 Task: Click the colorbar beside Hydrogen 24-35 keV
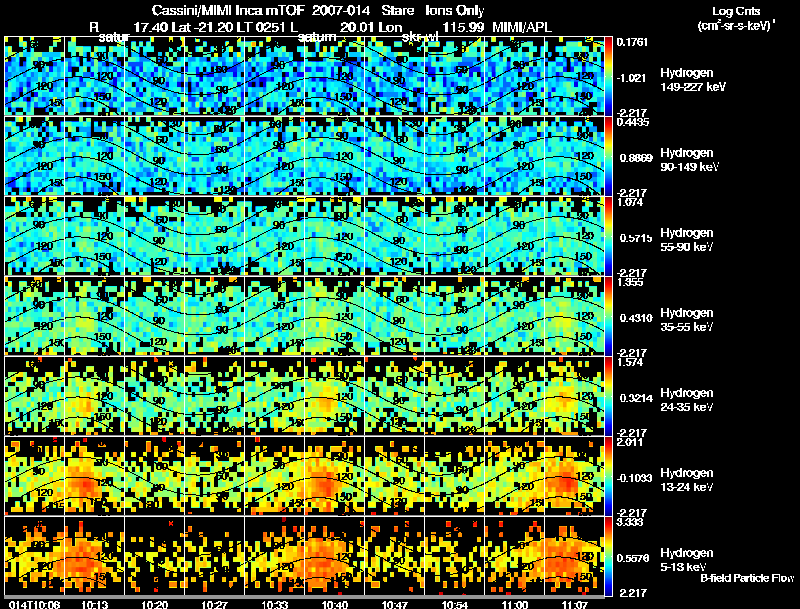tap(608, 396)
